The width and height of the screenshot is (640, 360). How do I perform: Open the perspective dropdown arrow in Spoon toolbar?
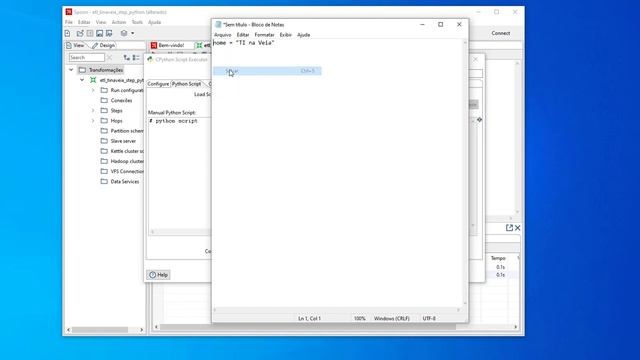pyautogui.click(x=132, y=33)
